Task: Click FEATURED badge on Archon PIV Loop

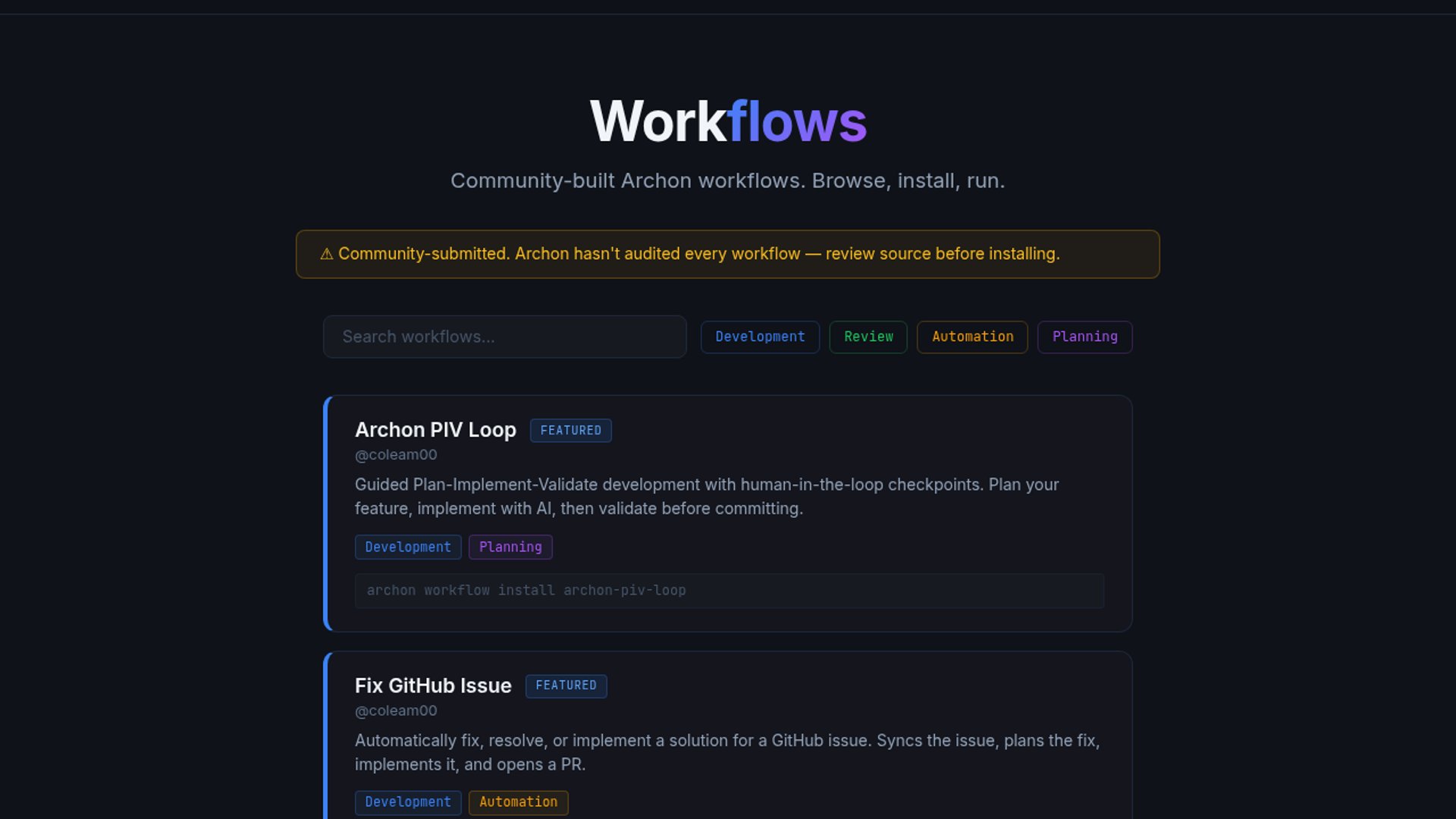Action: (570, 430)
